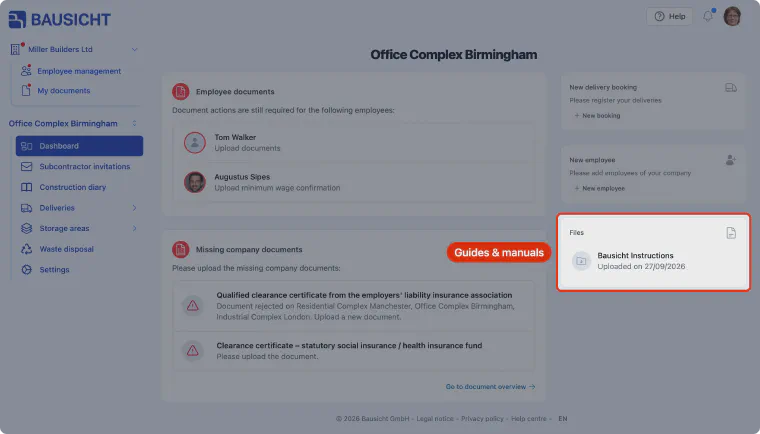This screenshot has height=434, width=760.
Task: Click the Storage areas layers icon
Action: tap(27, 228)
